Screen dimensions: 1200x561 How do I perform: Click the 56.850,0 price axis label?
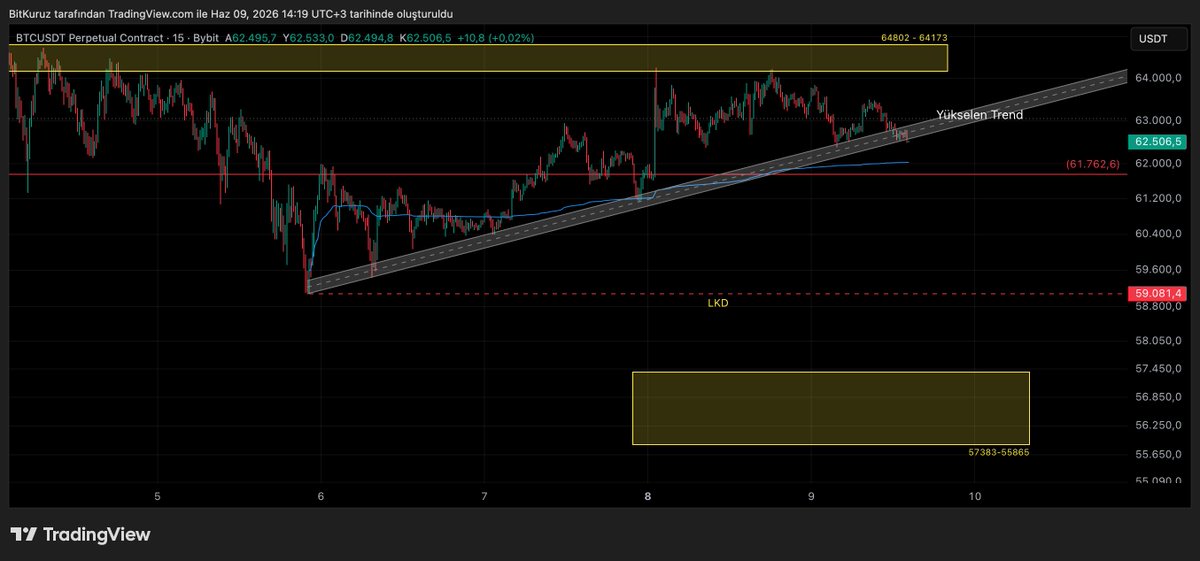coord(1160,397)
